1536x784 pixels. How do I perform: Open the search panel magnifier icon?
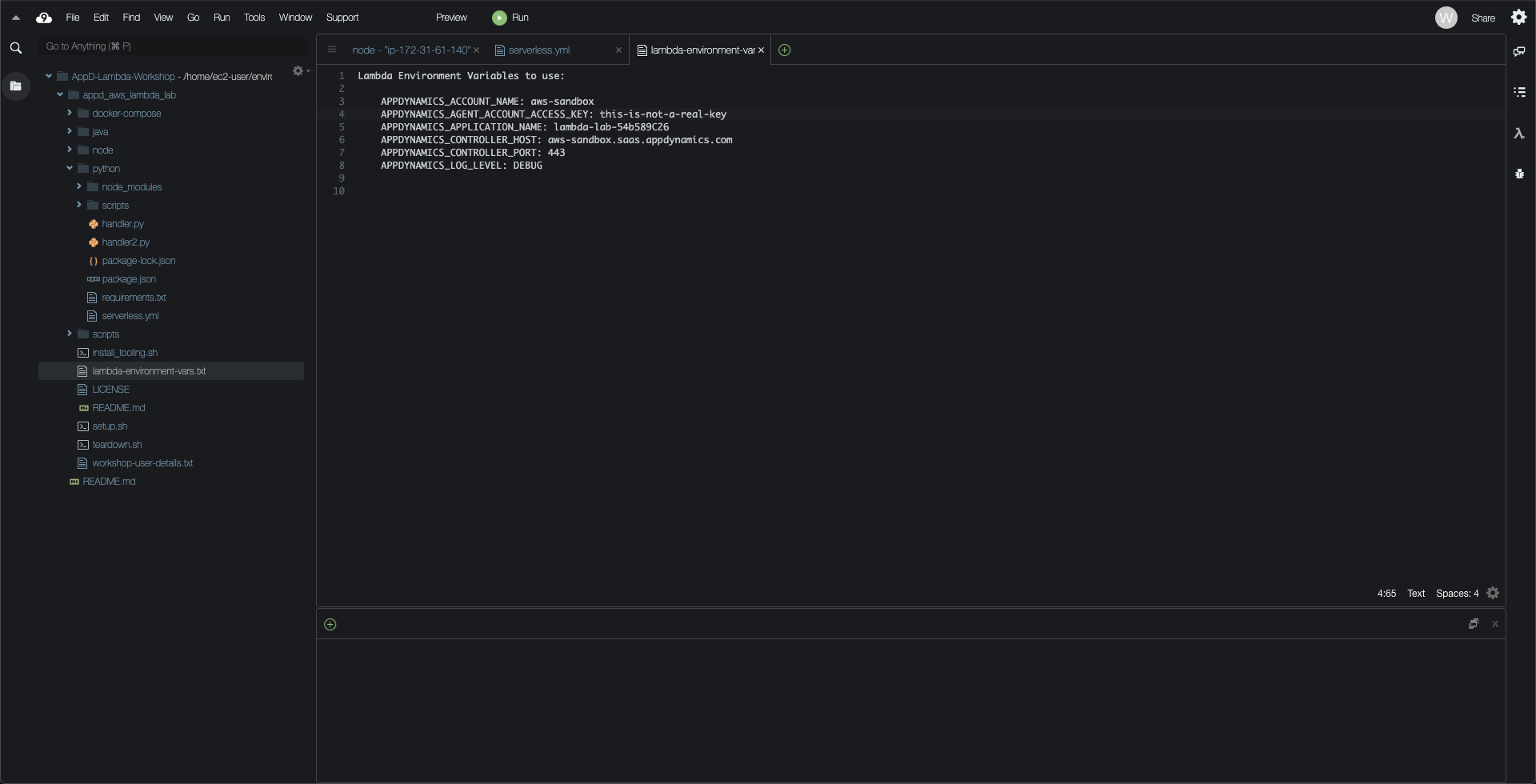(x=15, y=48)
